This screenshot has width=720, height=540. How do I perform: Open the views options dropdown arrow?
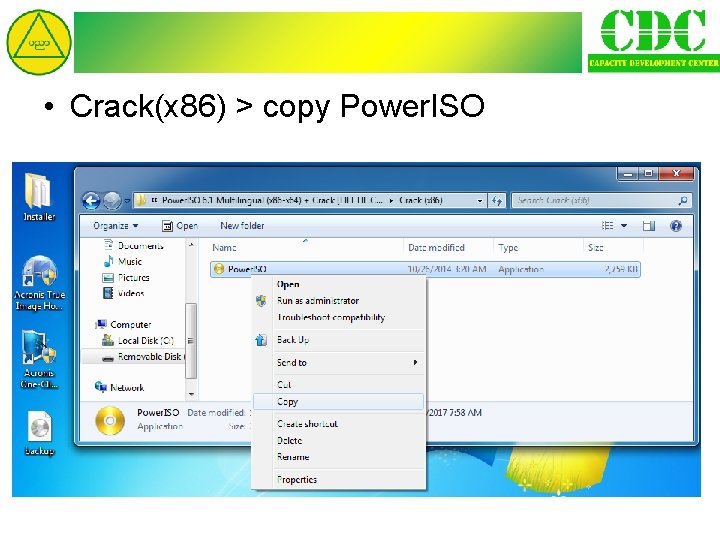tap(624, 225)
